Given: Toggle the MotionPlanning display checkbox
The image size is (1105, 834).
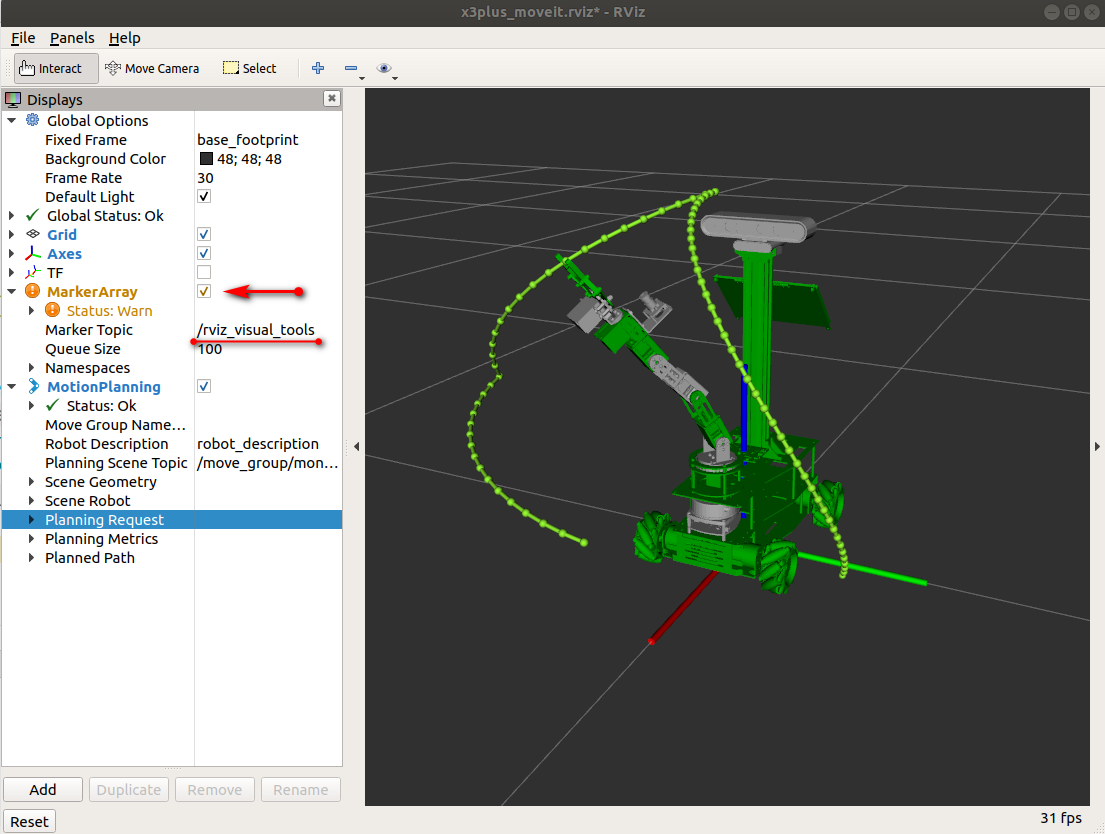Looking at the screenshot, I should pyautogui.click(x=204, y=386).
